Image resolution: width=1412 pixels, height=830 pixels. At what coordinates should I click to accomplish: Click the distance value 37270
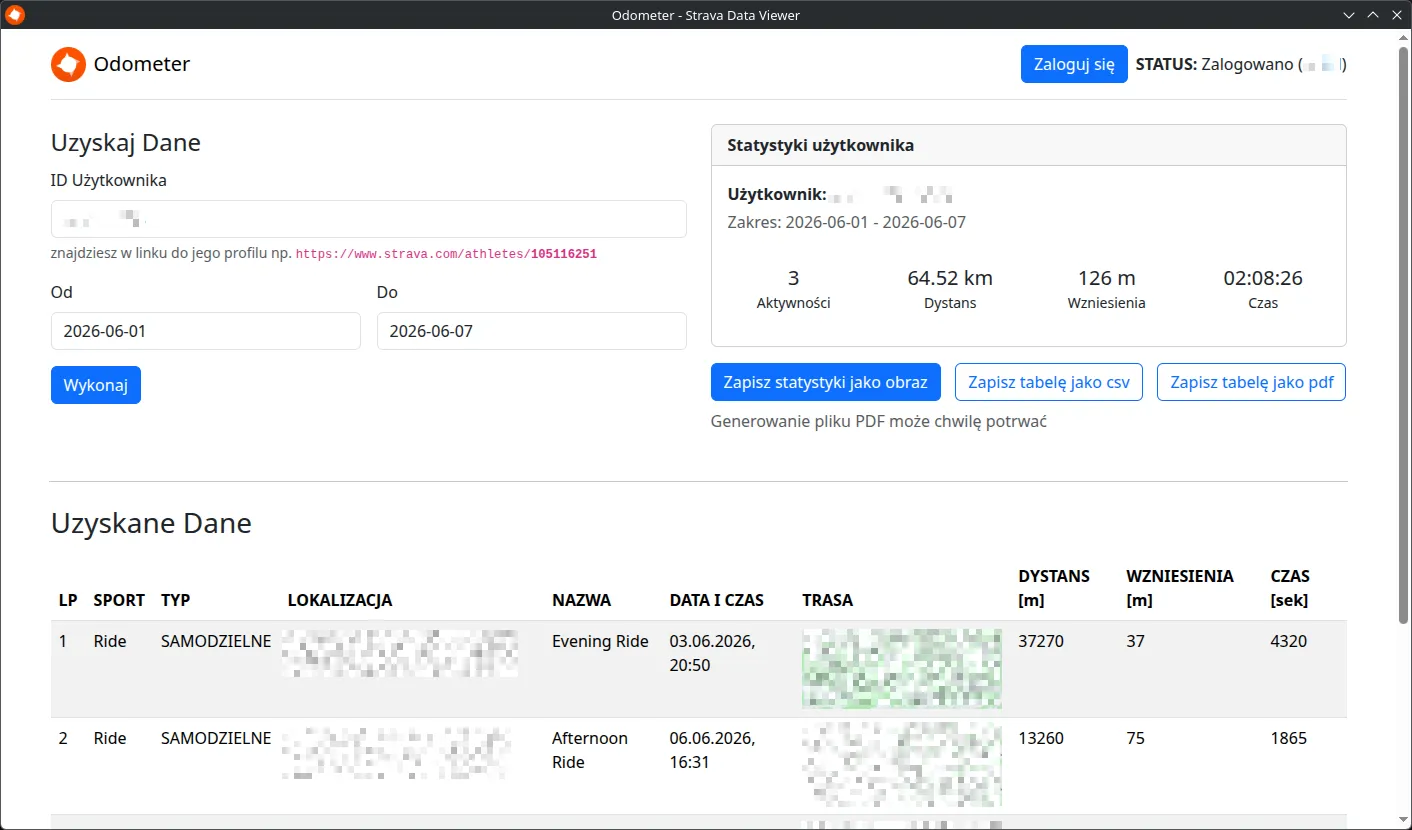(1041, 642)
